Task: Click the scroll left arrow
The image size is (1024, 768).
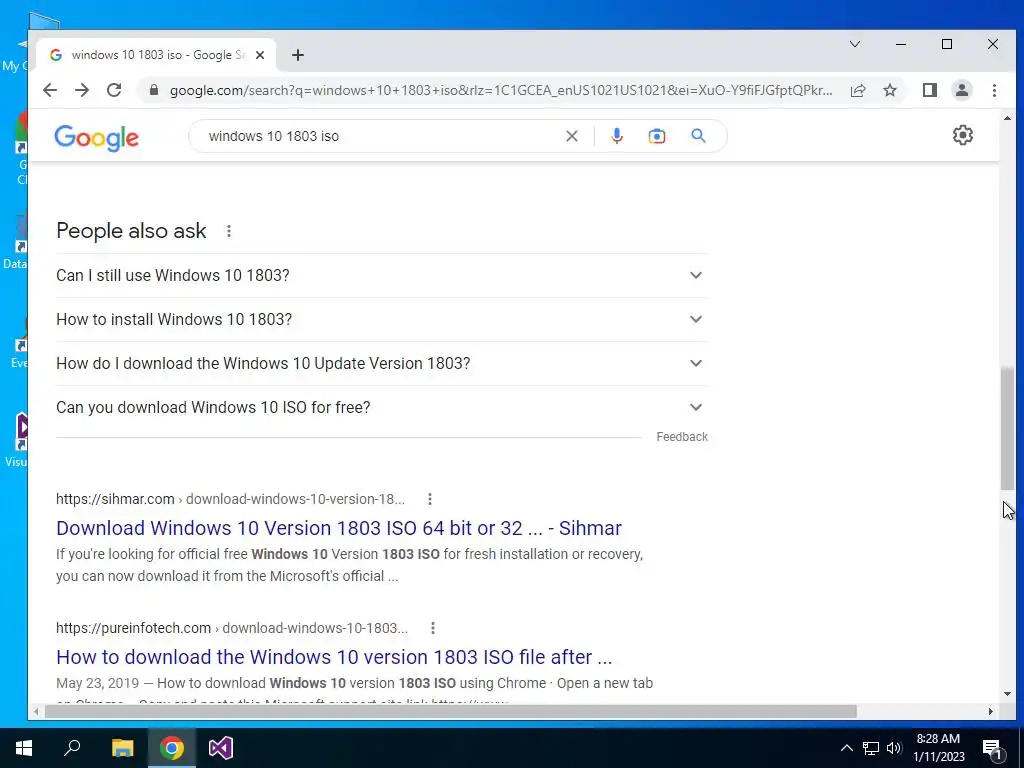Action: [36, 712]
